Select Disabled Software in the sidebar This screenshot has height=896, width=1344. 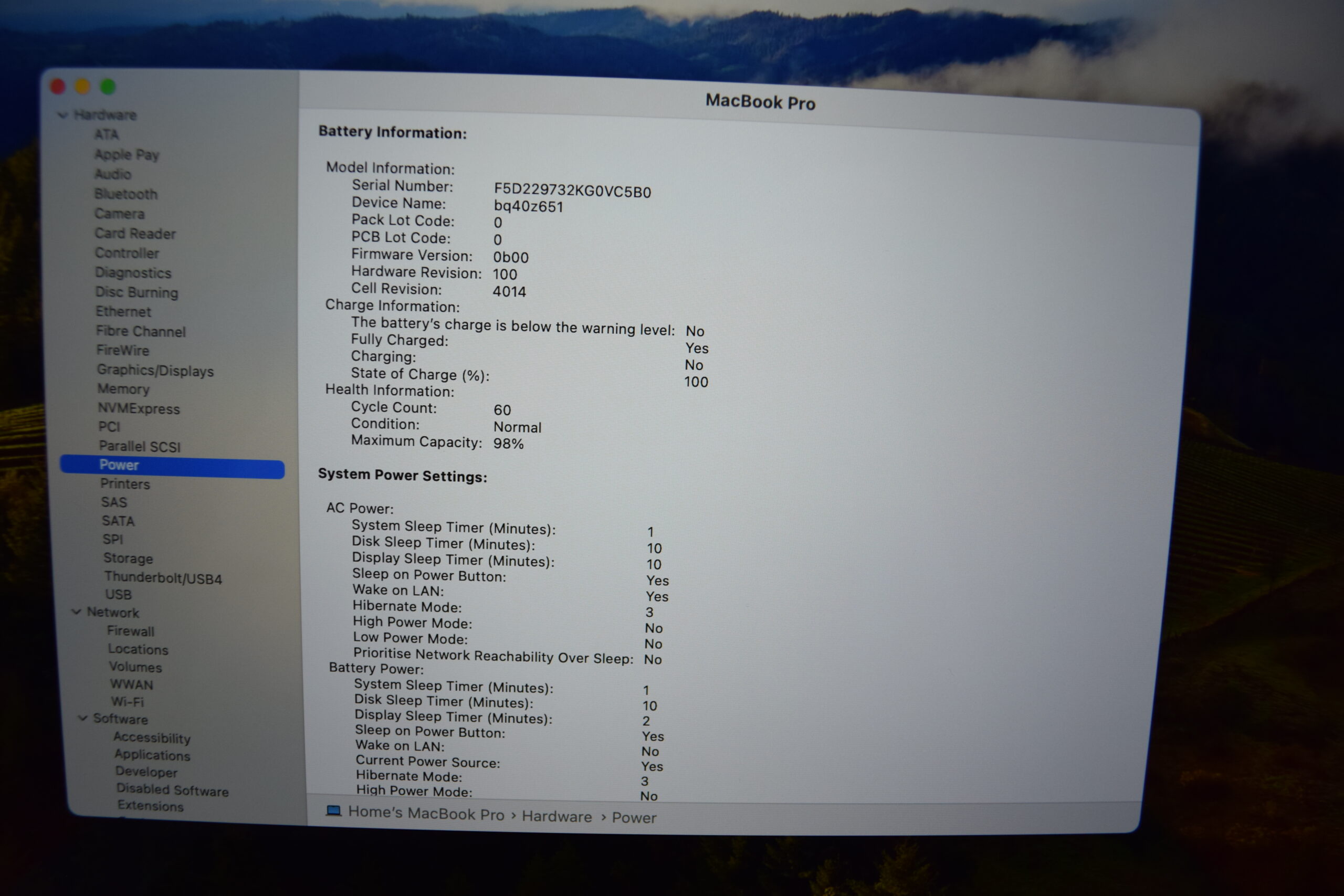click(x=173, y=790)
